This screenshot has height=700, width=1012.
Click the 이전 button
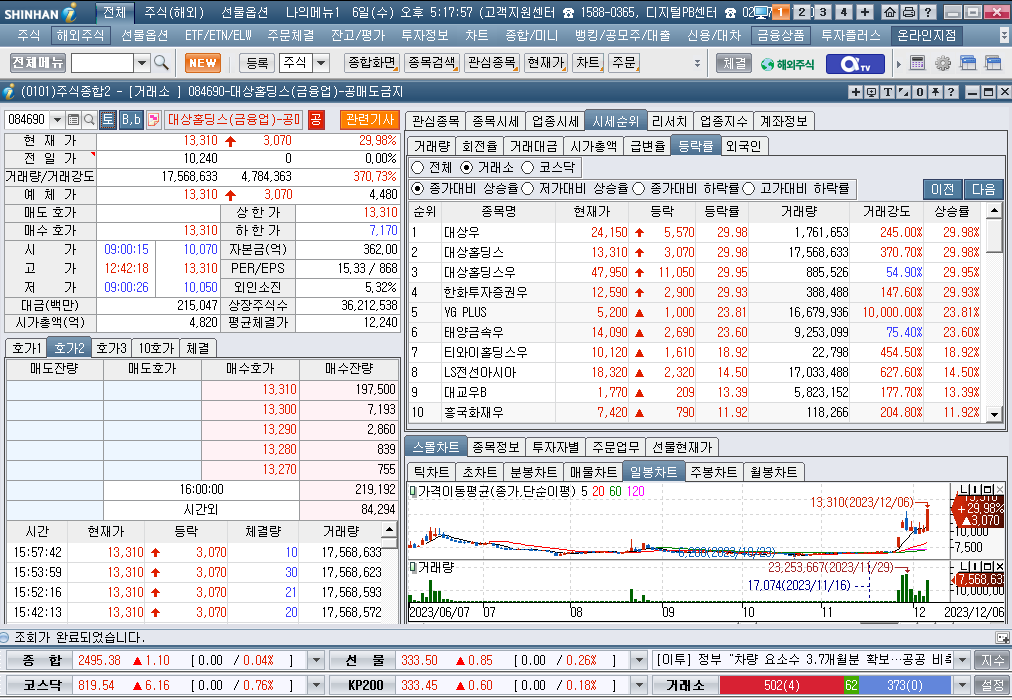point(942,189)
